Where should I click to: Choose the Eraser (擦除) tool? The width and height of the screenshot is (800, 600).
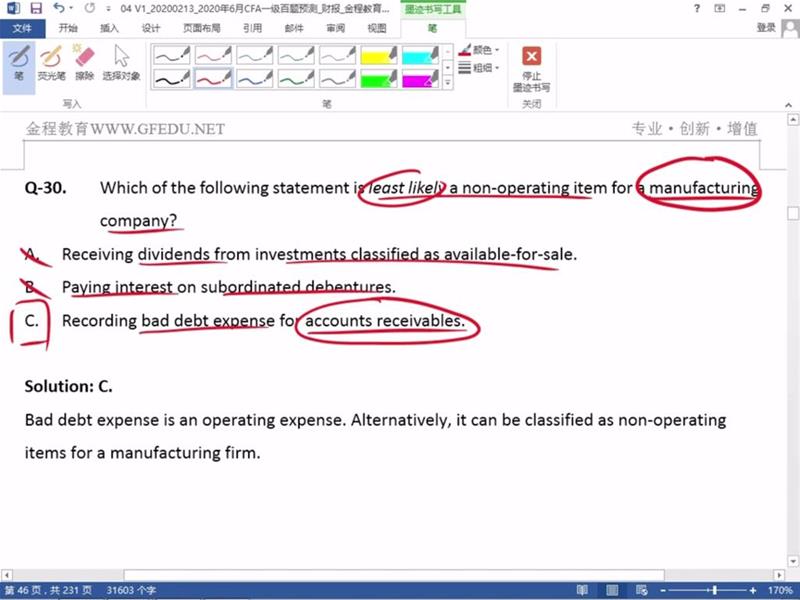[84, 62]
